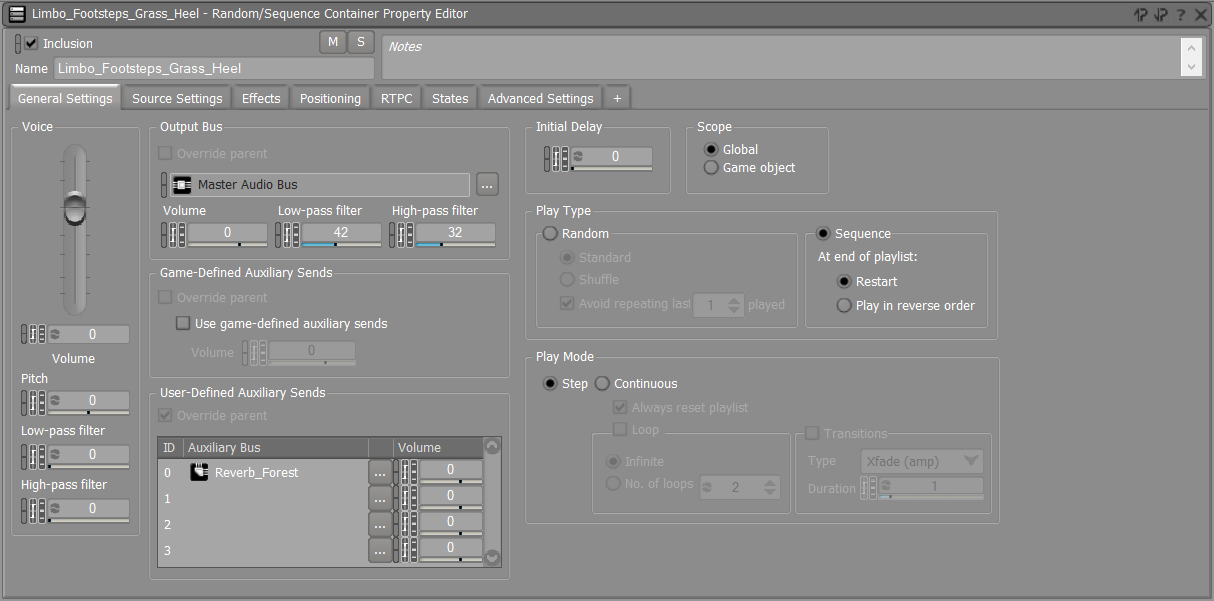Click the Name field Limbo_Footsteps_Grass_Heel

point(214,69)
